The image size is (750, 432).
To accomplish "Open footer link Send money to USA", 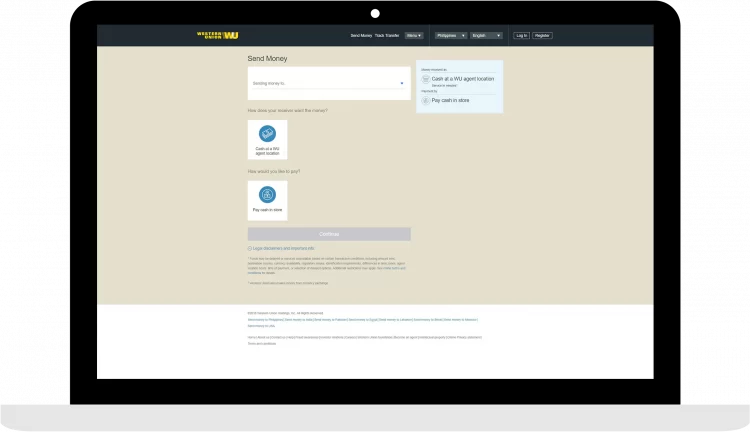I will (x=261, y=326).
